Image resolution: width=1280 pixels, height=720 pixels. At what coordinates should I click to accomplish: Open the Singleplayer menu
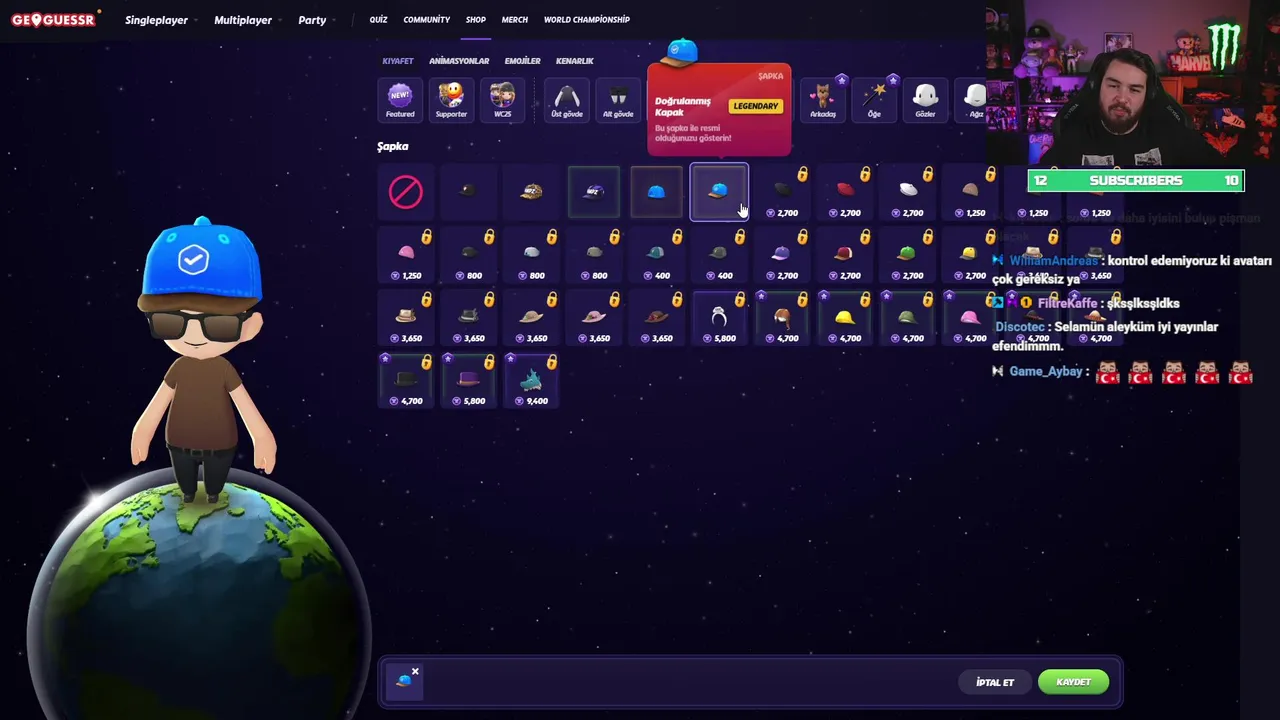tap(156, 20)
